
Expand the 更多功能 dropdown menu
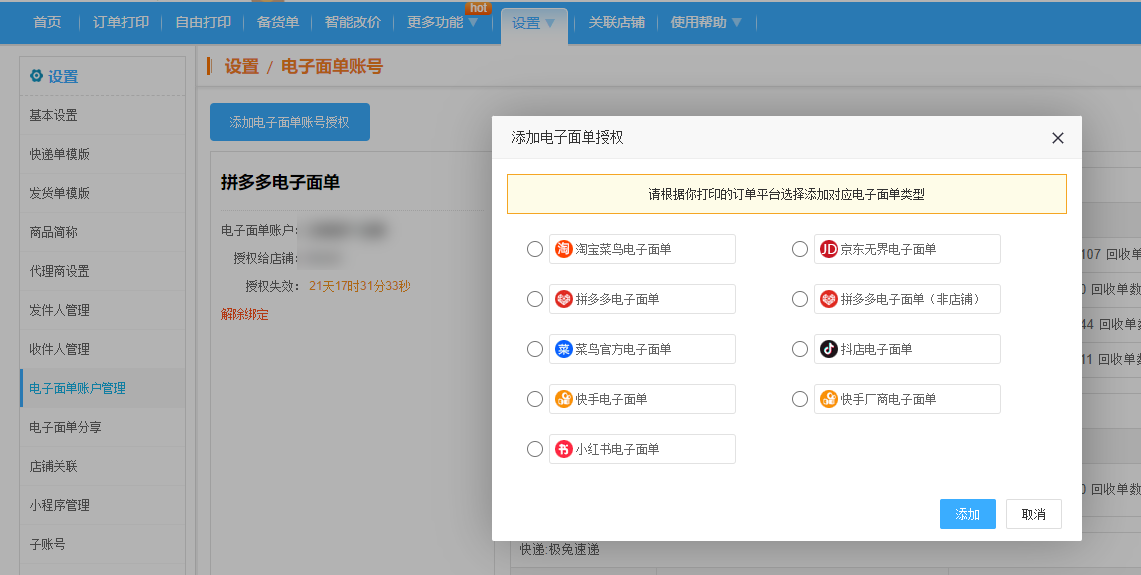pyautogui.click(x=442, y=22)
